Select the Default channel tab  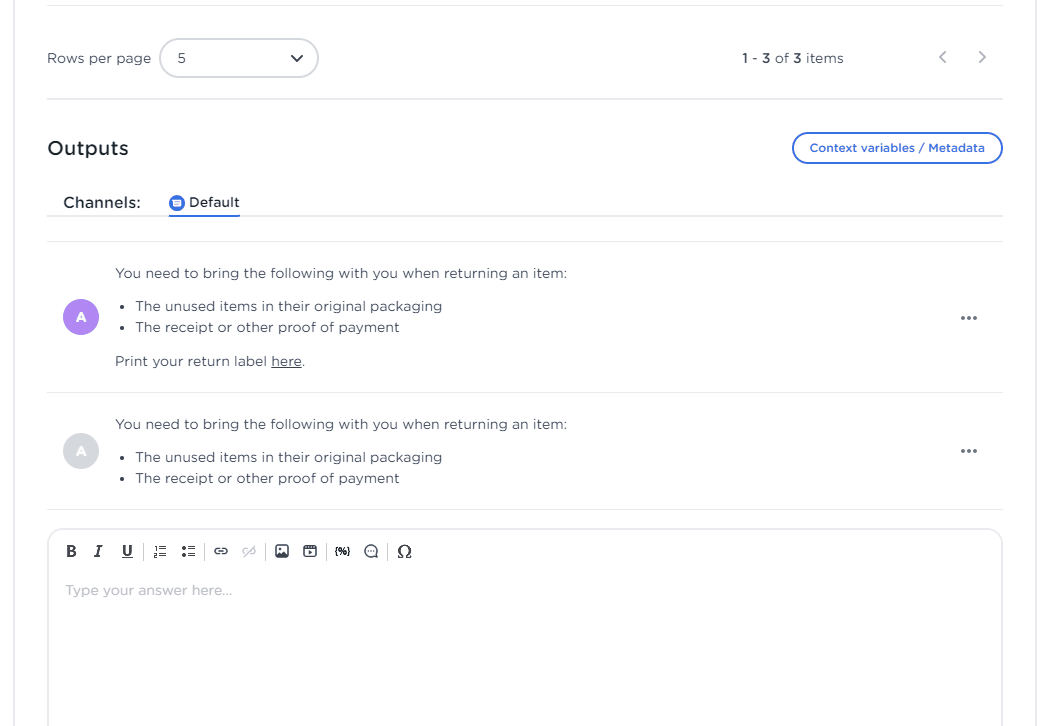pos(204,202)
